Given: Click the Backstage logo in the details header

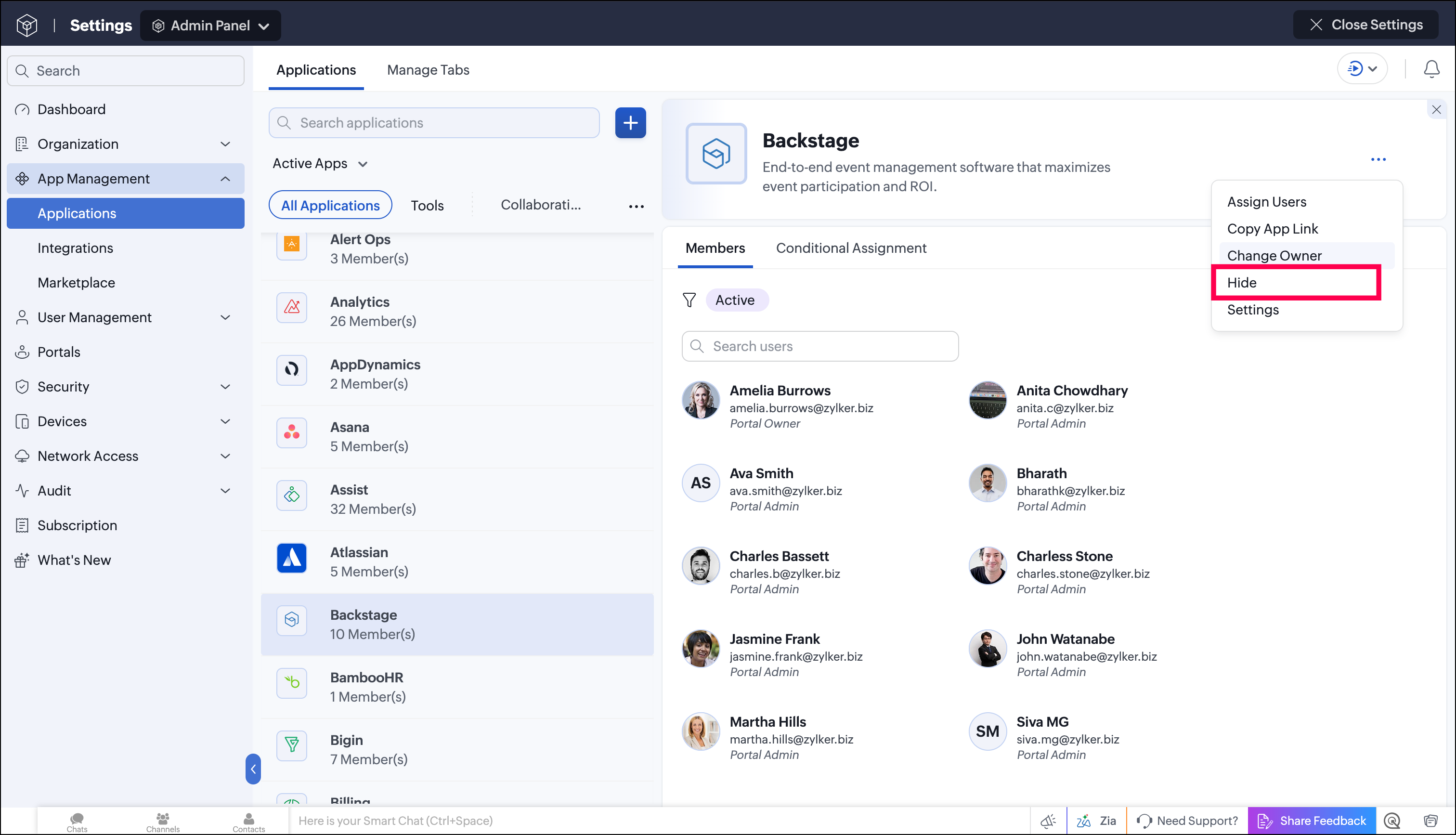Looking at the screenshot, I should (x=716, y=154).
